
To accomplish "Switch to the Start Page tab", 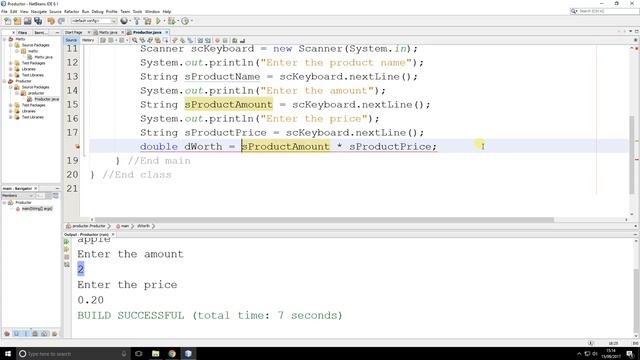I will 73,32.
